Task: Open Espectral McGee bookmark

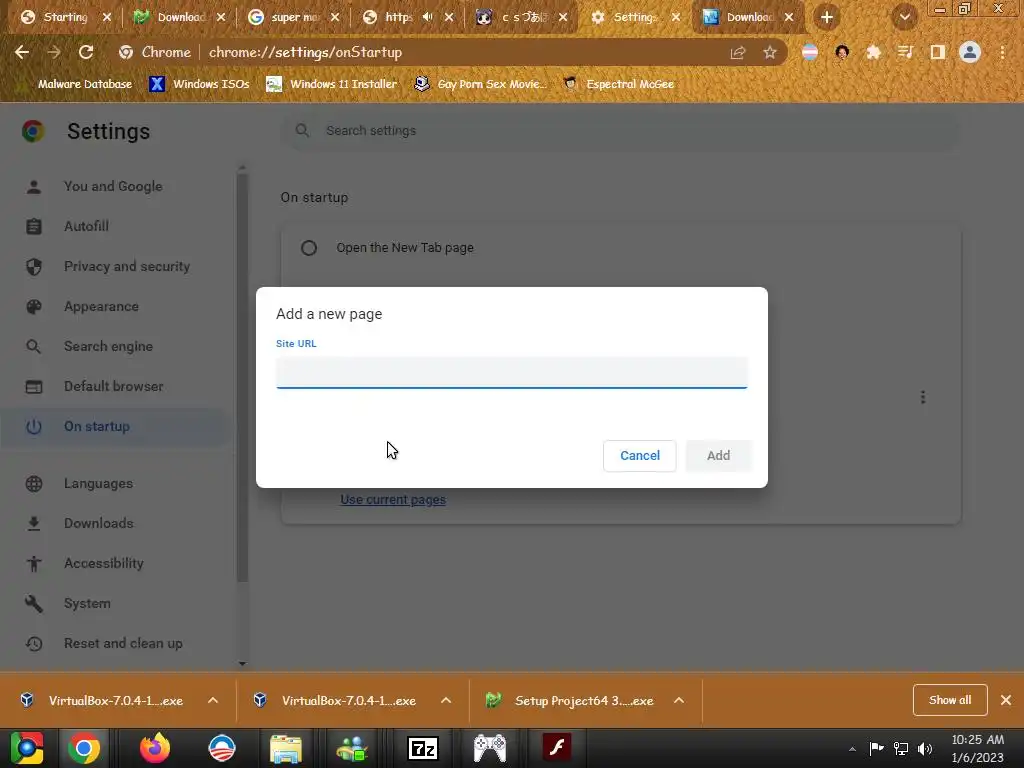Action: [618, 84]
